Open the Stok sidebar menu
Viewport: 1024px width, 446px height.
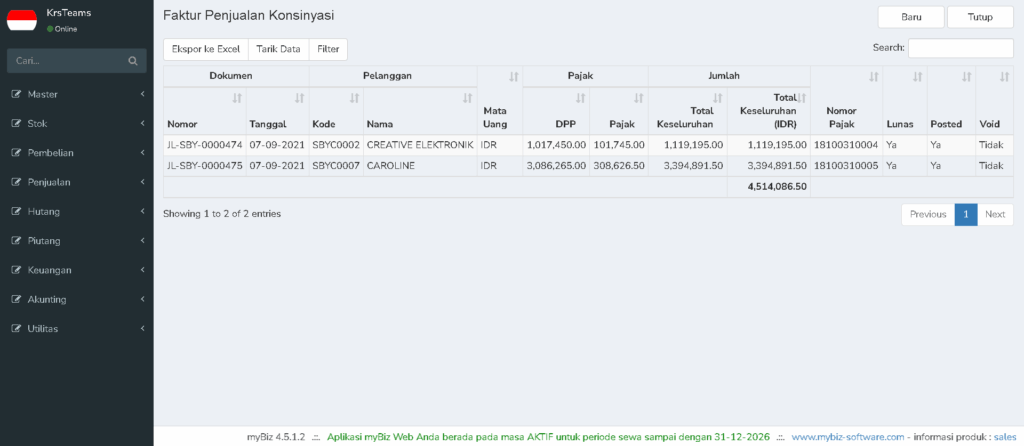click(76, 123)
